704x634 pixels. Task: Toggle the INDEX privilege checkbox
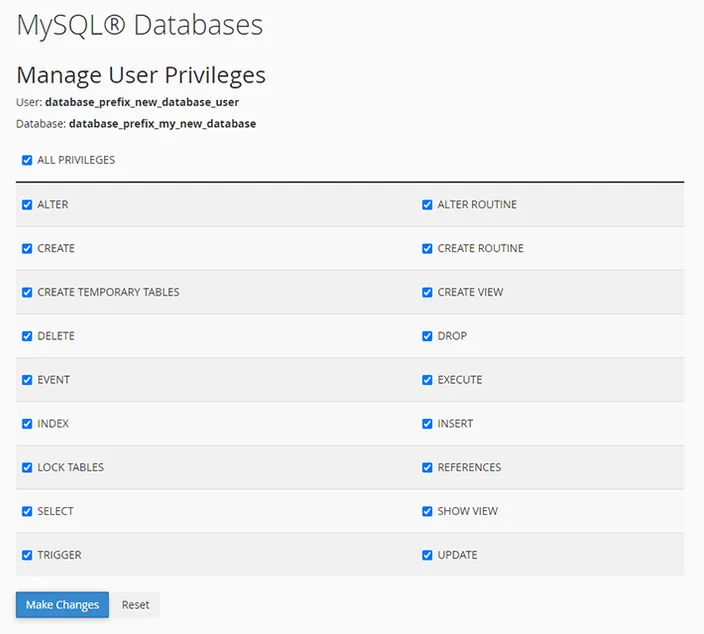[27, 423]
